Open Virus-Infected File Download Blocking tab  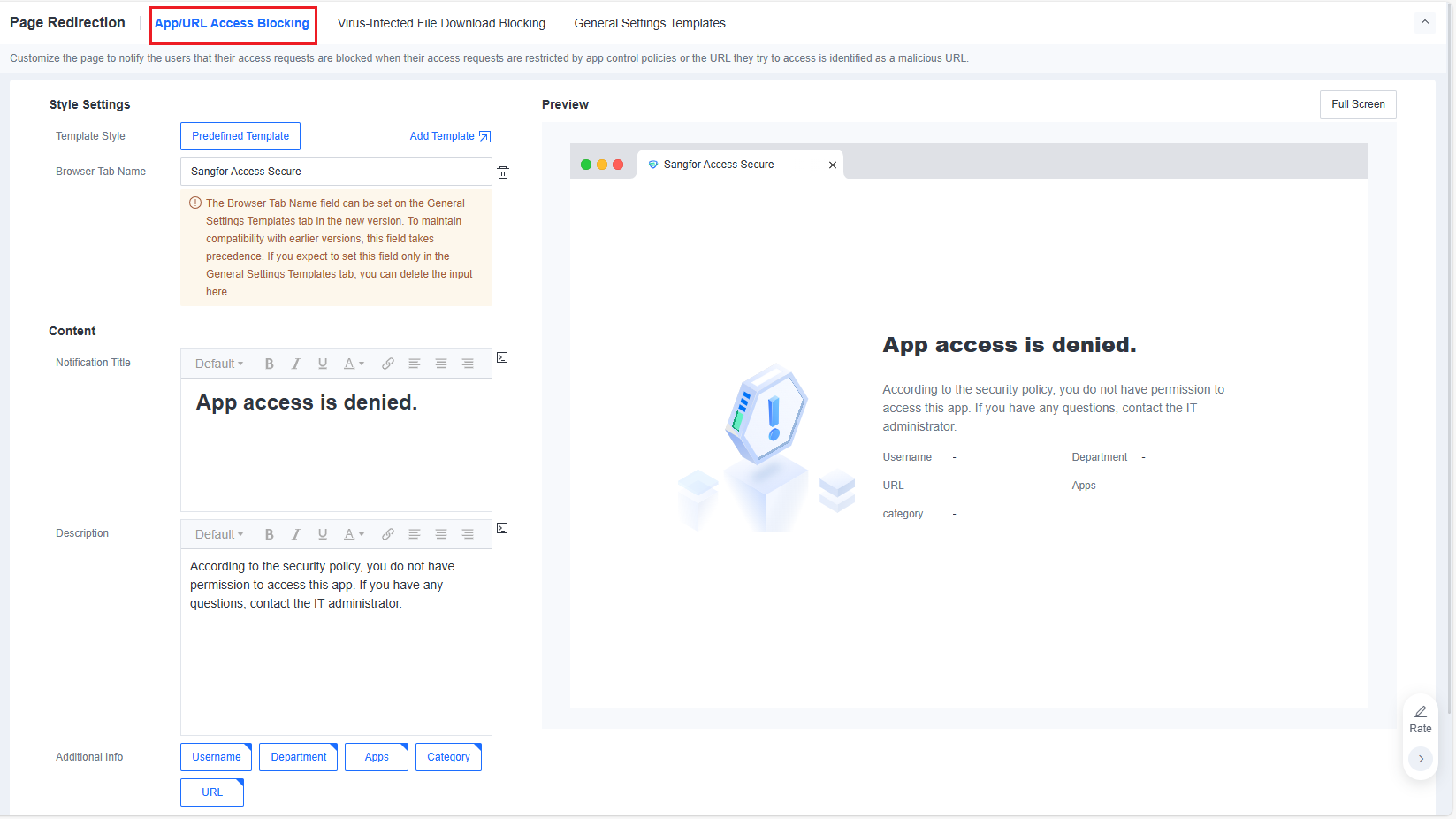tap(441, 23)
